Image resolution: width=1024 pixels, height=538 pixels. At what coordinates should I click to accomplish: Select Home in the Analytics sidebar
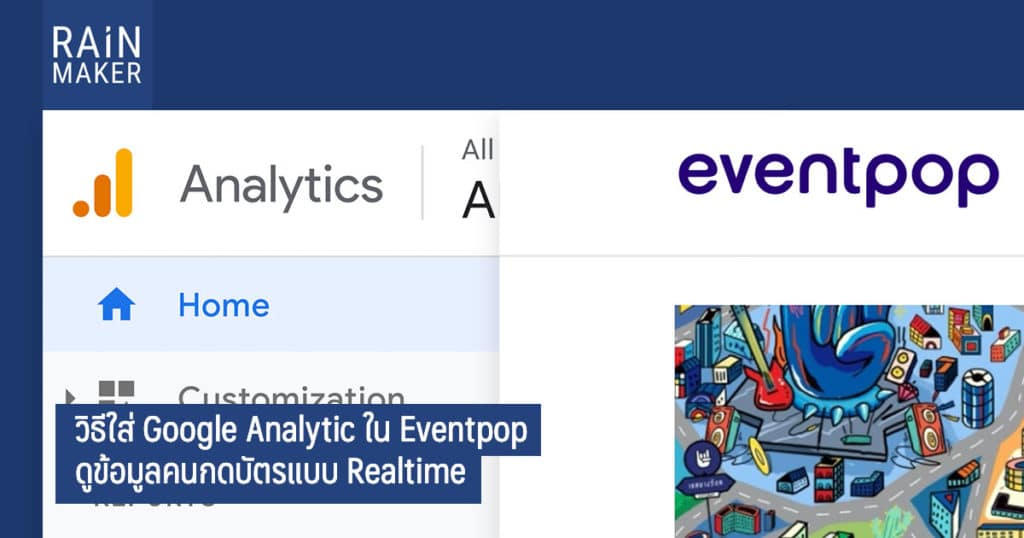tap(223, 305)
